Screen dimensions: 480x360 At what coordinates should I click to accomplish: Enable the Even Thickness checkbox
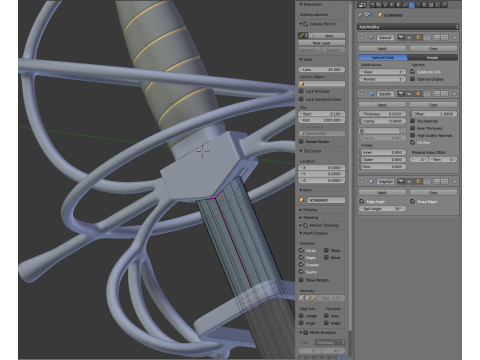coord(413,128)
